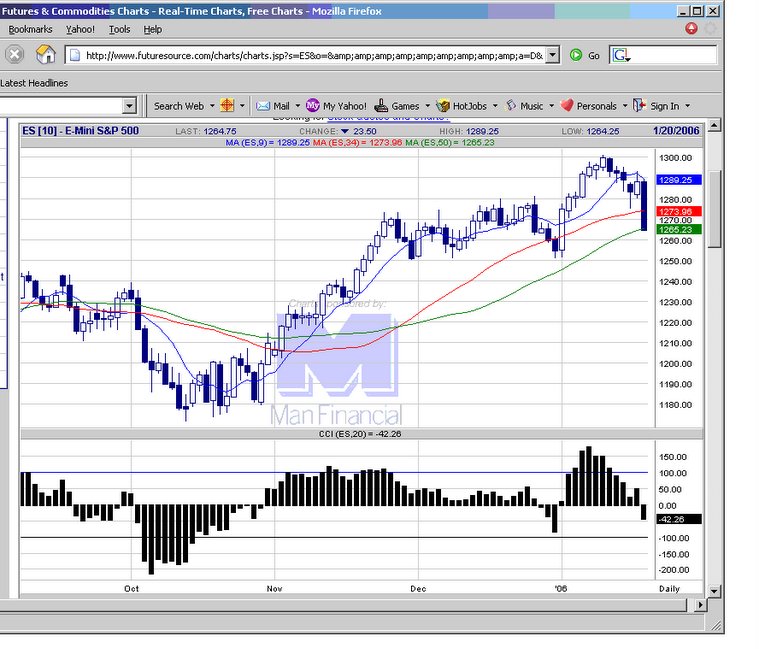The image size is (759, 649).
Task: Expand the Music dropdown arrow
Action: [x=551, y=106]
